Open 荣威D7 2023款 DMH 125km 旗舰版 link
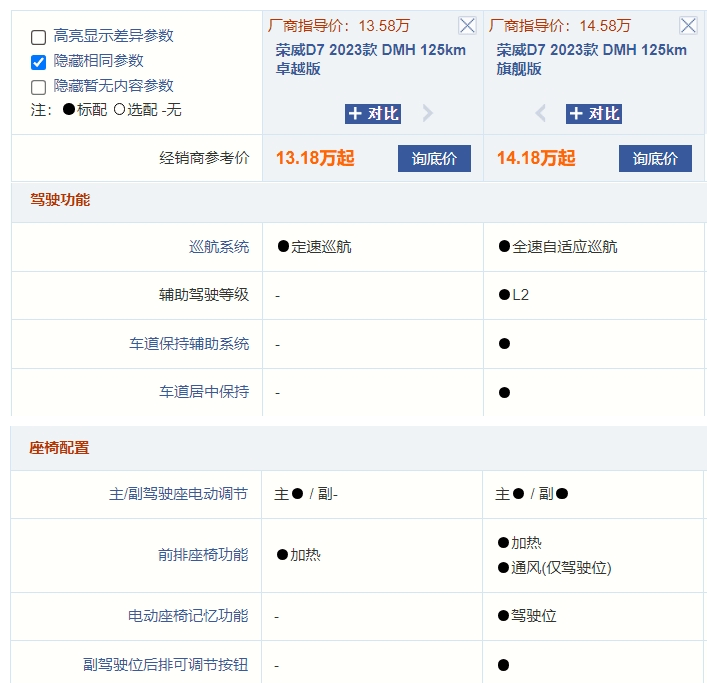The height and width of the screenshot is (693, 717). [591, 59]
